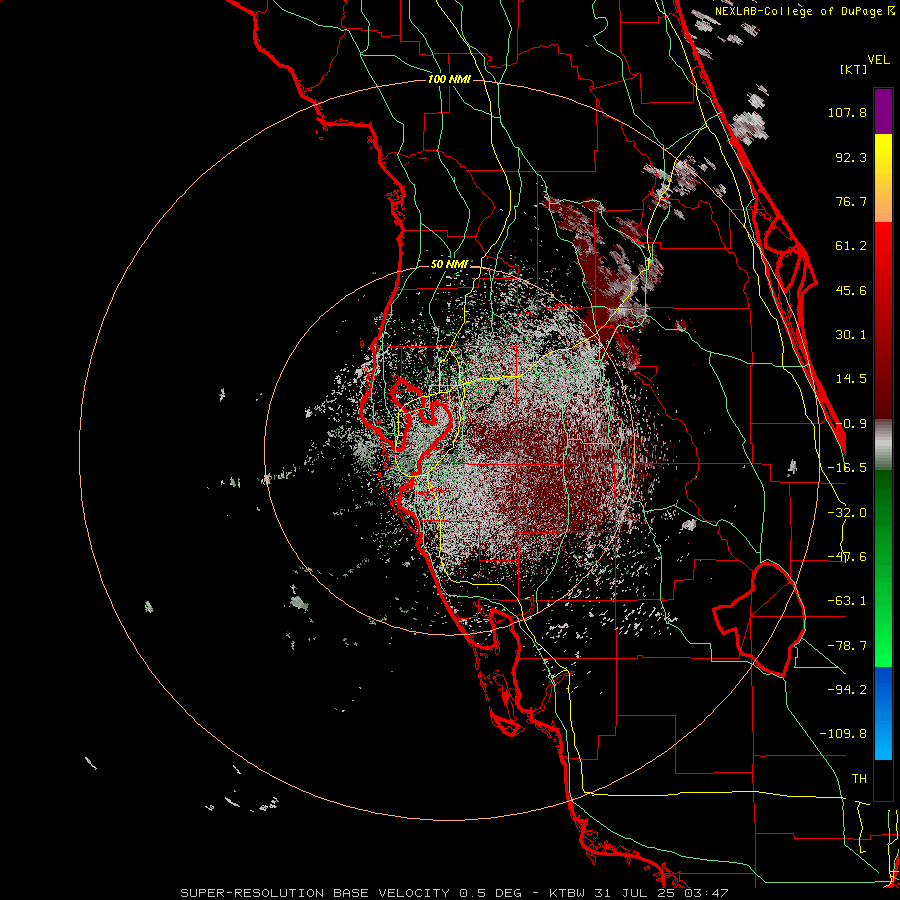
Task: Select the 14.5 scale value
Action: pos(851,379)
